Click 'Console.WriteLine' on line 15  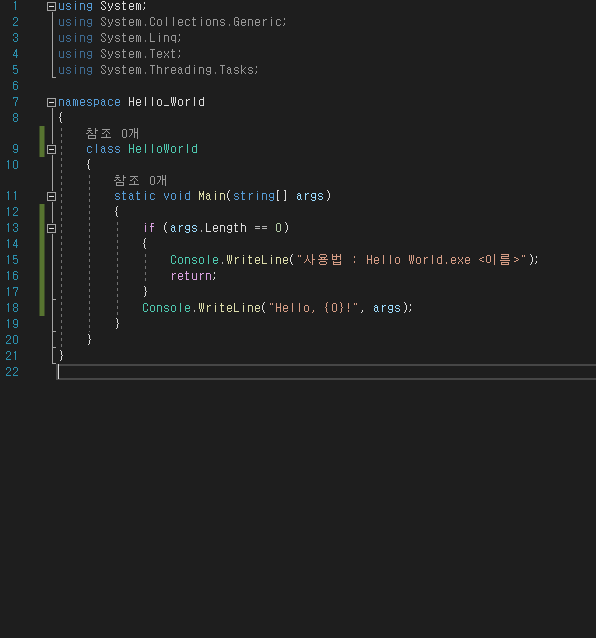[229, 260]
